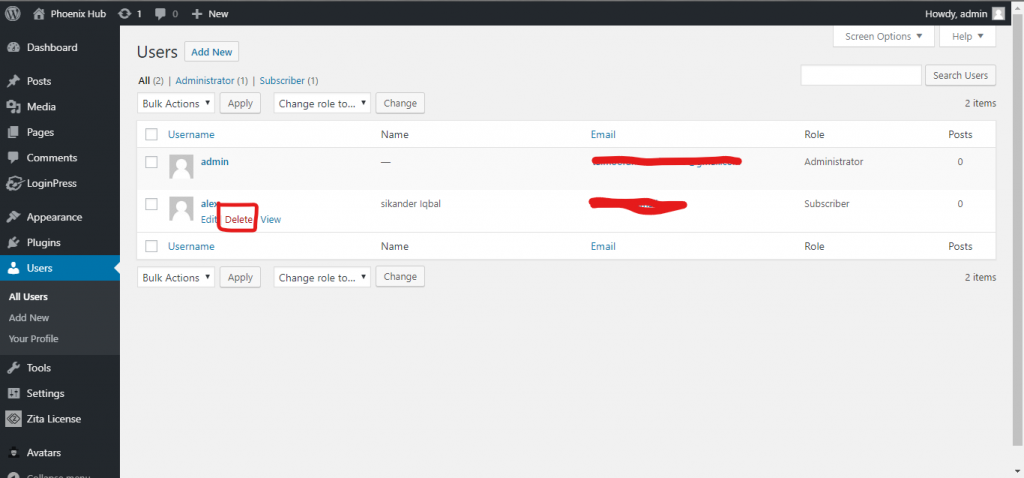This screenshot has width=1024, height=478.
Task: Click the Dashboard gauge icon
Action: (x=13, y=48)
